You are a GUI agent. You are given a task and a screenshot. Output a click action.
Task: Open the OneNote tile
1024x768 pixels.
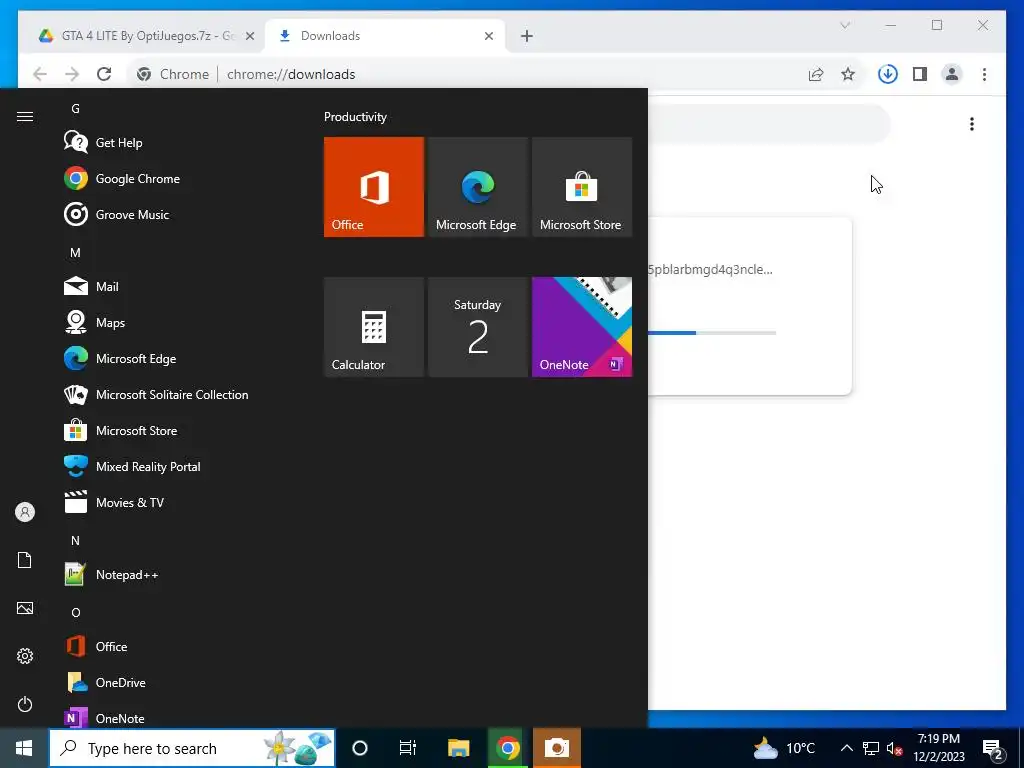click(x=582, y=327)
